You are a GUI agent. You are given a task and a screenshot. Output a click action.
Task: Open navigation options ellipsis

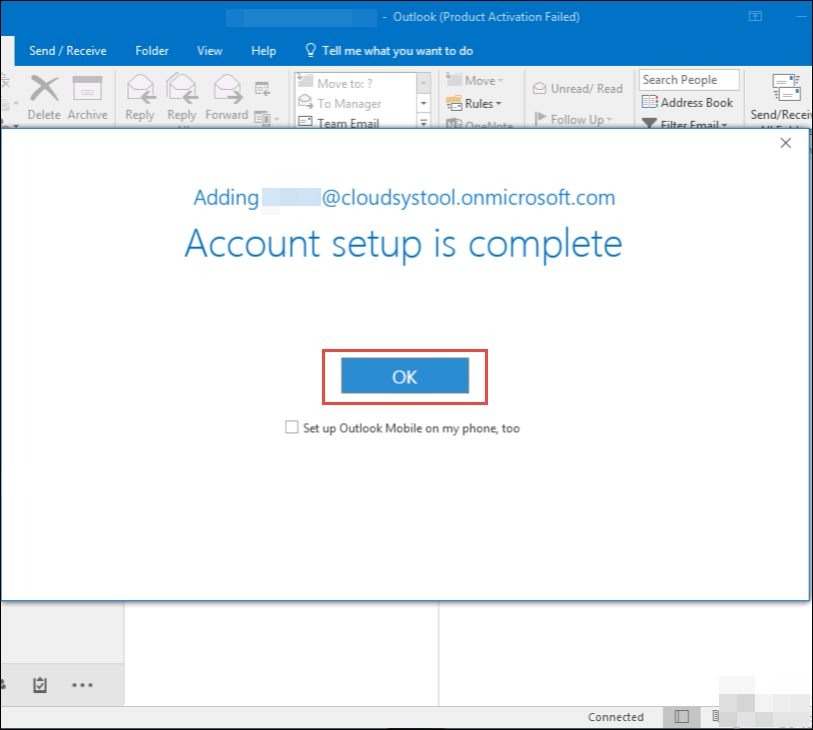tap(82, 685)
